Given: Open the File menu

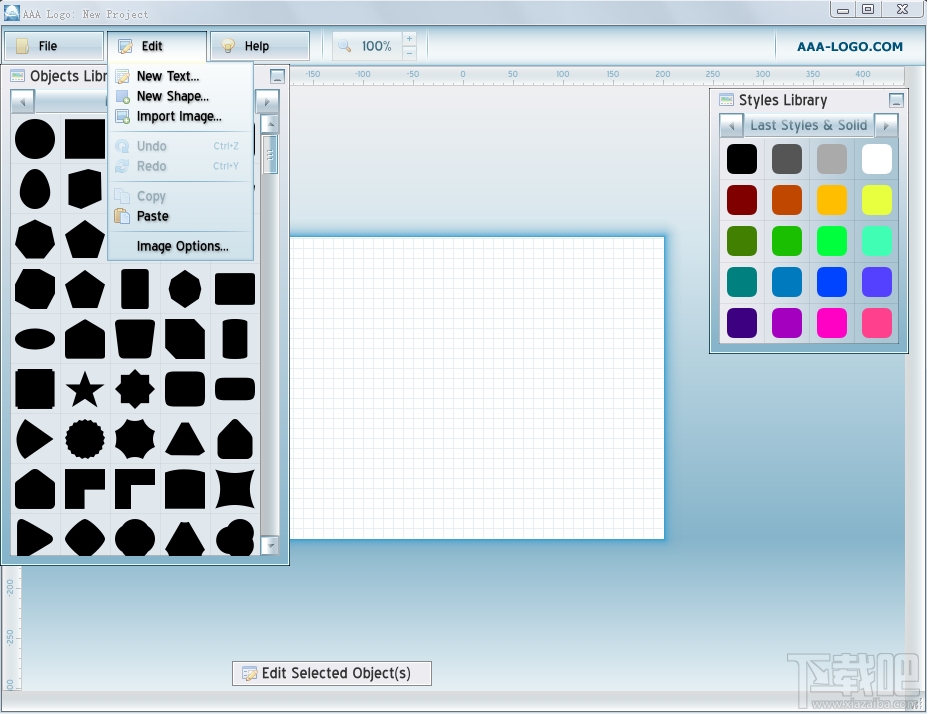Looking at the screenshot, I should click(54, 46).
